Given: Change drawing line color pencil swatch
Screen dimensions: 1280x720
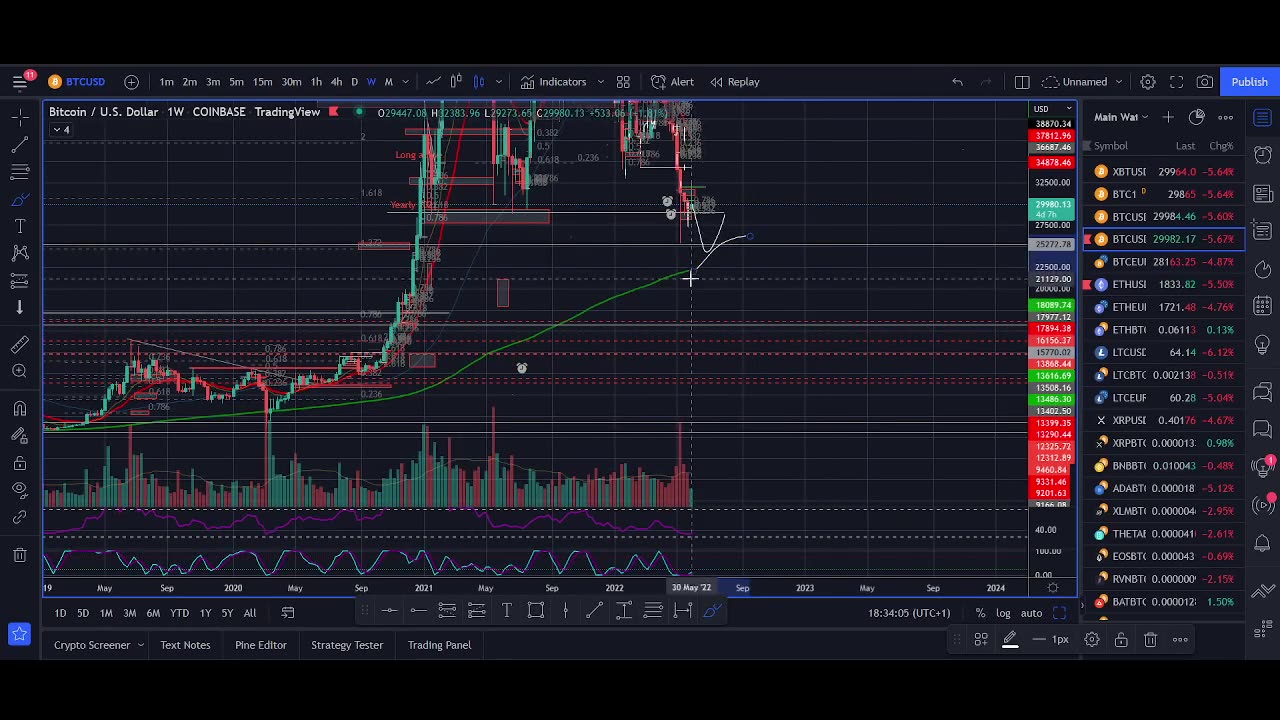Looking at the screenshot, I should [1010, 640].
